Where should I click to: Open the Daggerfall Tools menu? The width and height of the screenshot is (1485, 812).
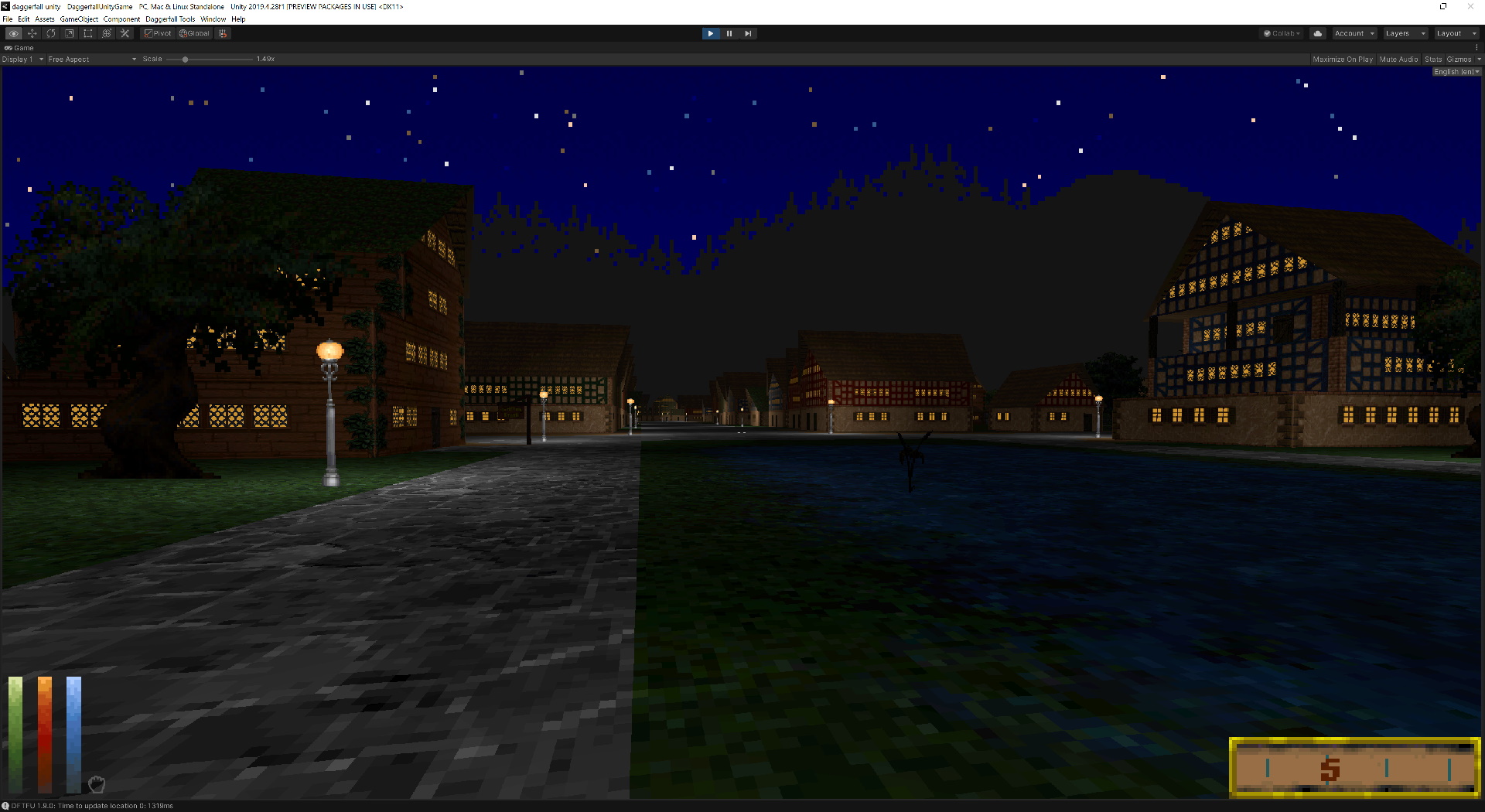(x=170, y=19)
